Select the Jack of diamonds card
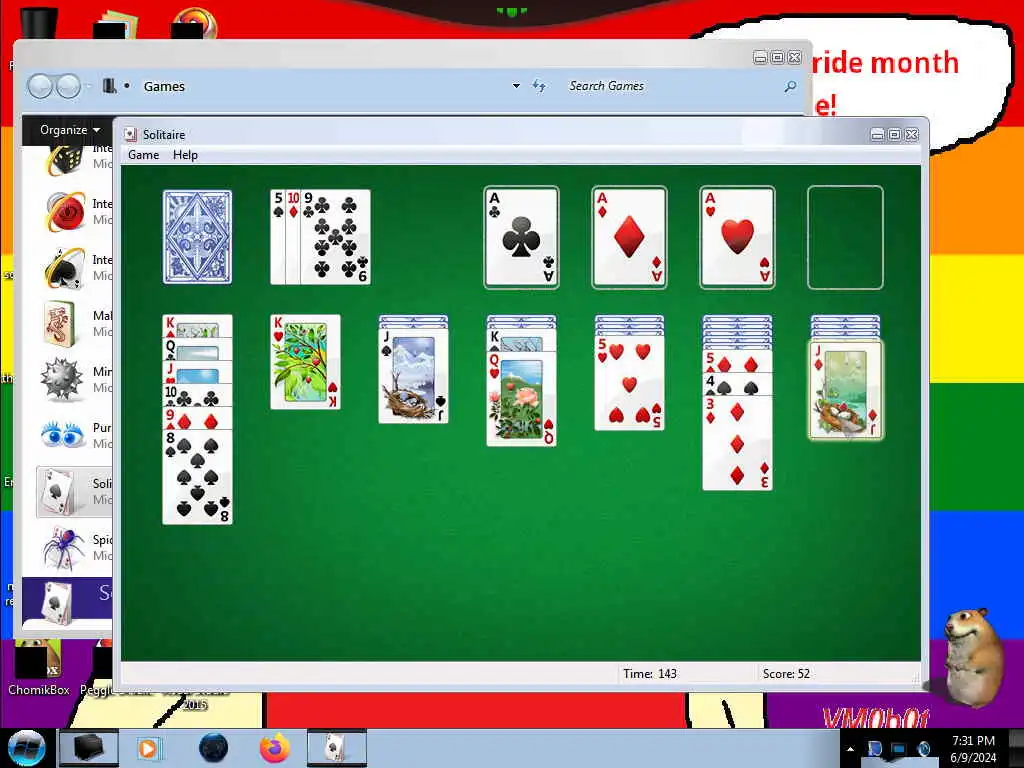This screenshot has width=1024, height=768. [845, 389]
